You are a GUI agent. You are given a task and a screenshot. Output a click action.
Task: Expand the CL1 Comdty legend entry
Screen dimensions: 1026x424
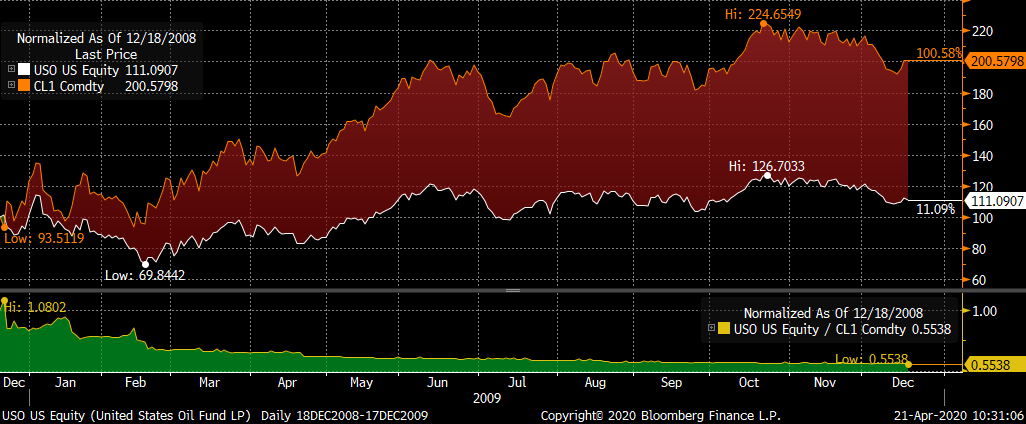12,86
